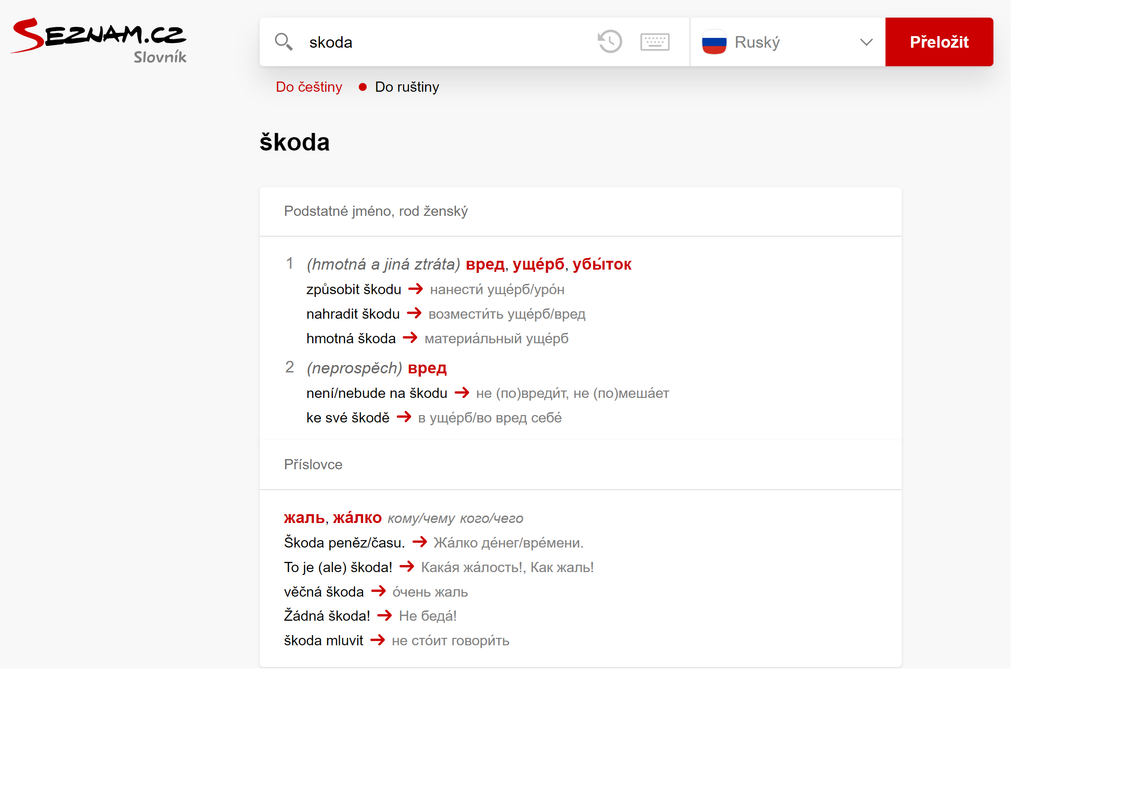Click the translation жалко
Viewport: 1128px width, 800px height.
point(357,517)
